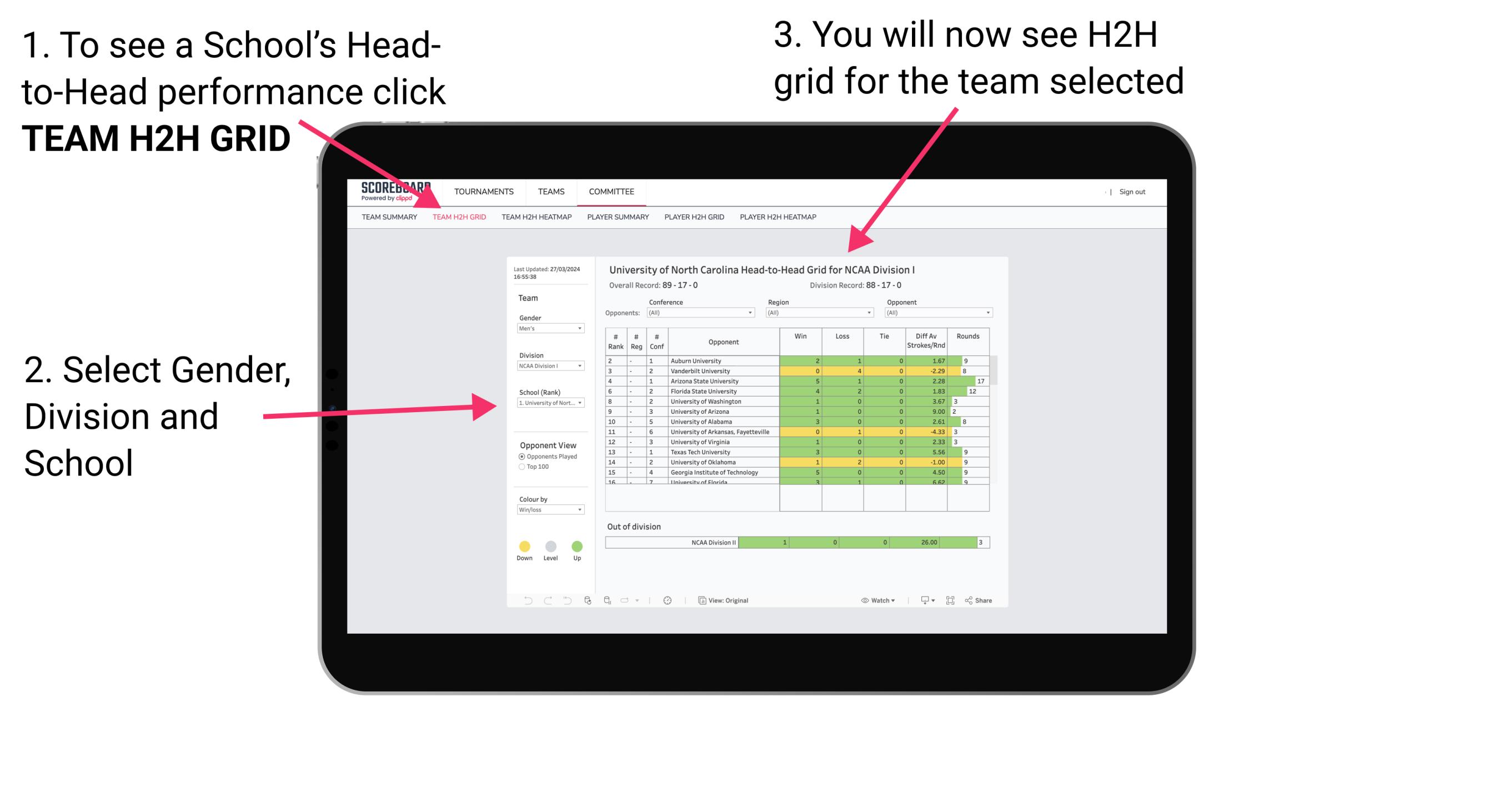Select Opponents Played radio button

[x=517, y=455]
